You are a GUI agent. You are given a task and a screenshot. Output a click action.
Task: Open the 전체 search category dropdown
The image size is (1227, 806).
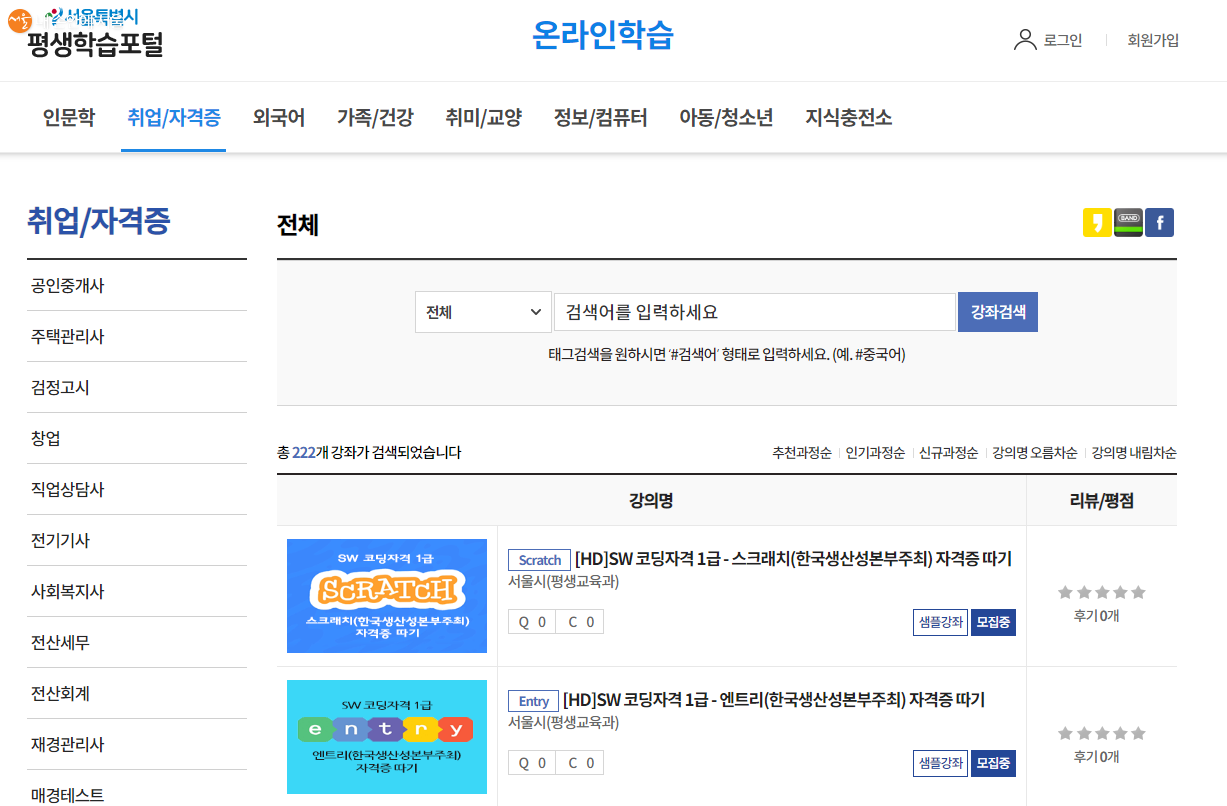click(483, 312)
